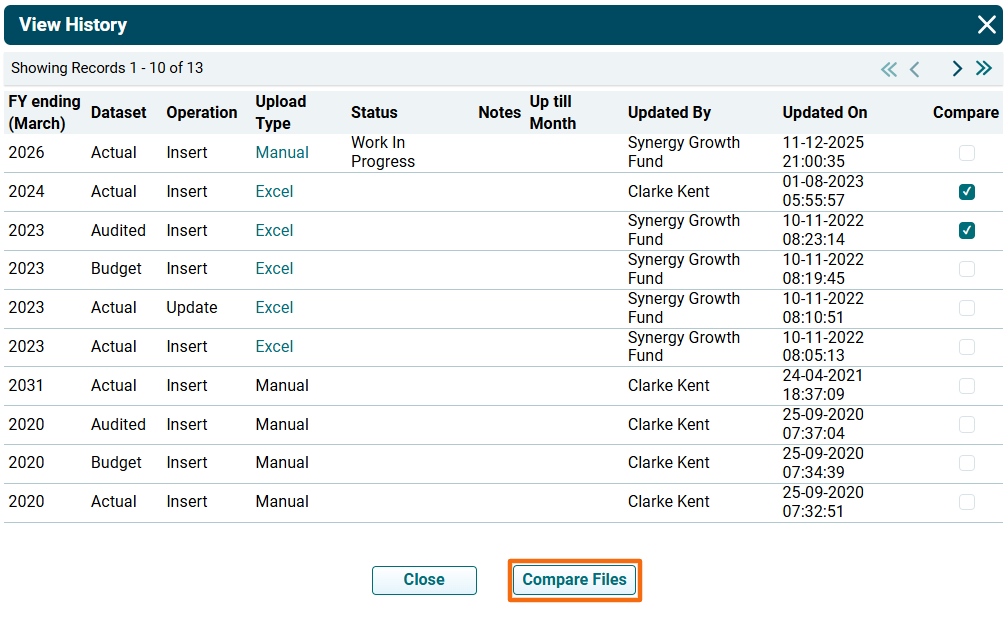Open Excel link for 2023 Audited row
This screenshot has width=1005, height=618.
point(274,231)
